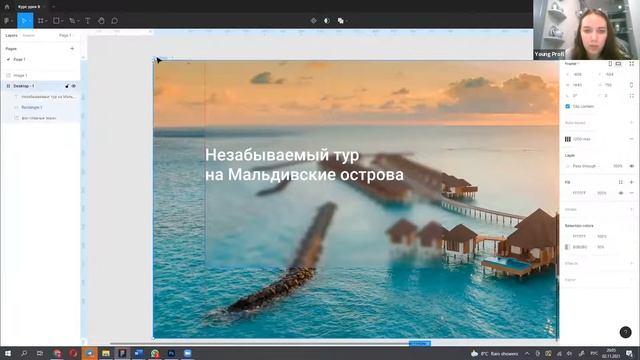Click the home icon in tab bar

click(x=7, y=7)
